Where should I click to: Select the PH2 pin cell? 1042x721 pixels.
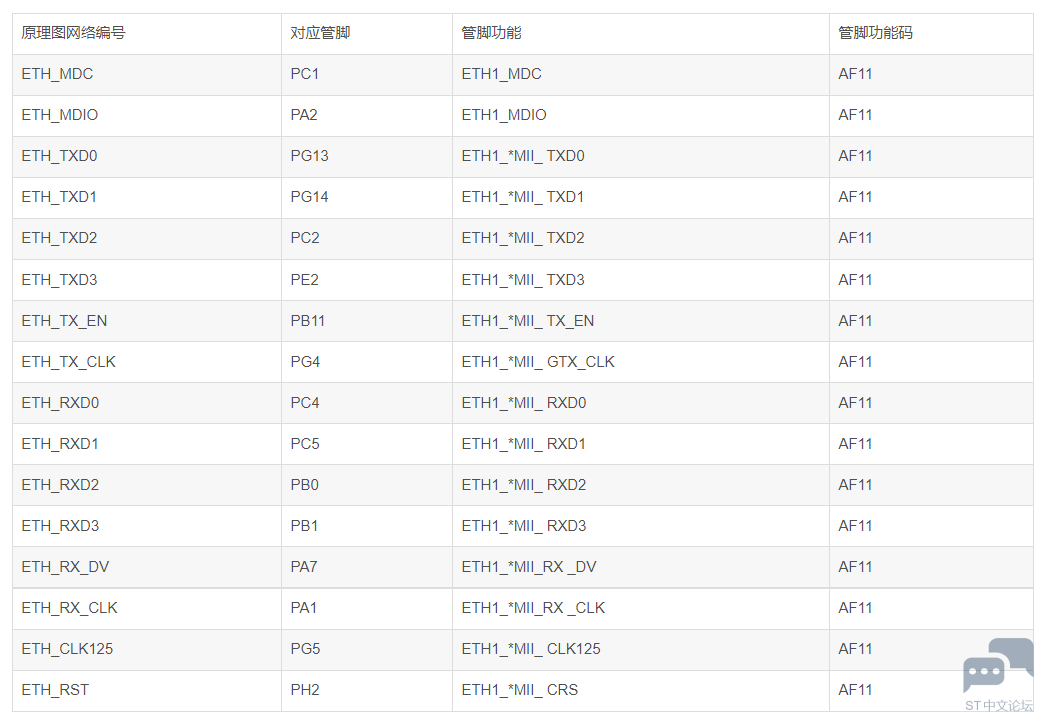(x=367, y=690)
